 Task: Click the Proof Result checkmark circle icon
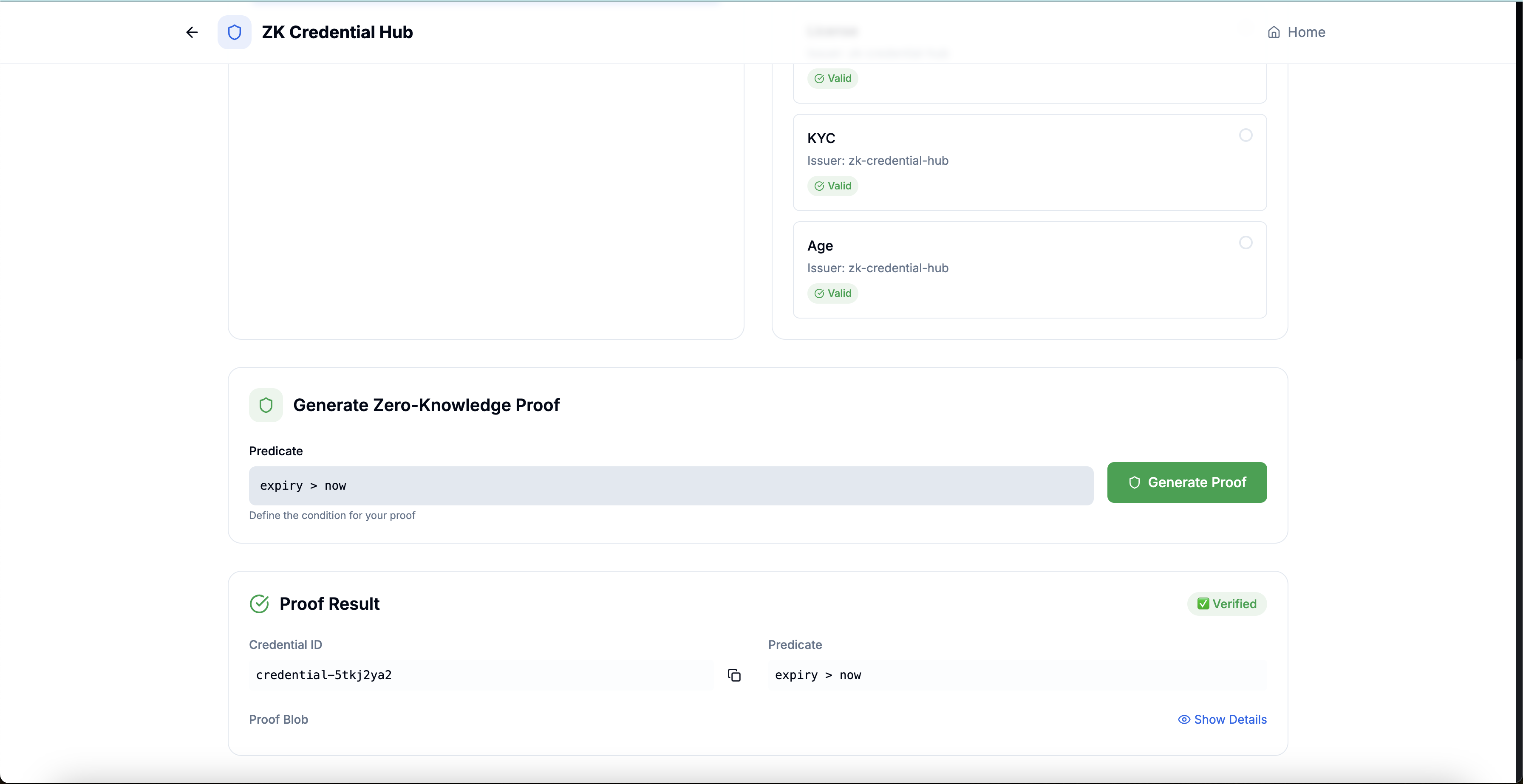pos(259,603)
